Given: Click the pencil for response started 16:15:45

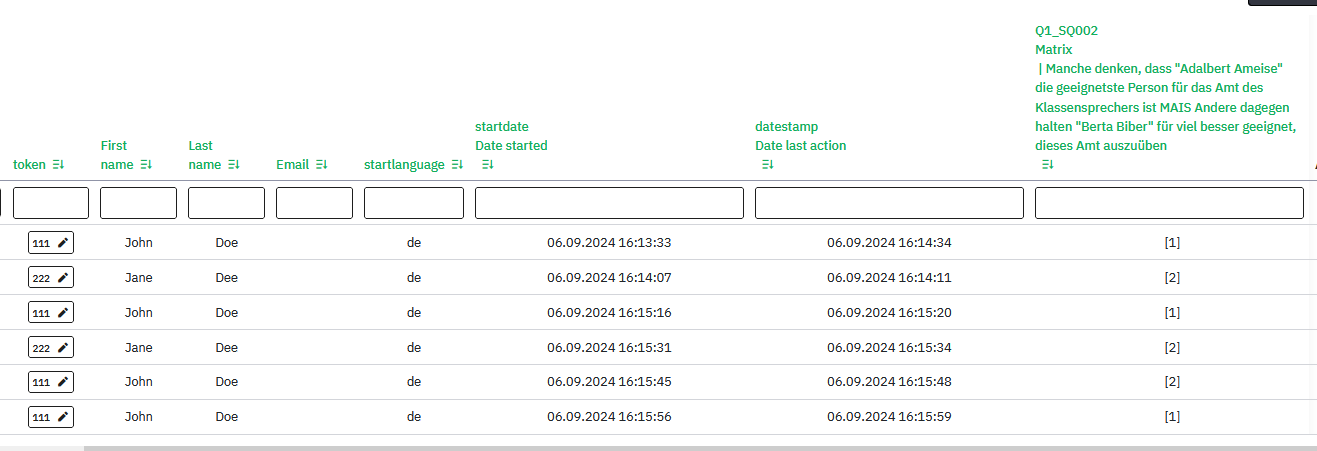Looking at the screenshot, I should tap(64, 382).
